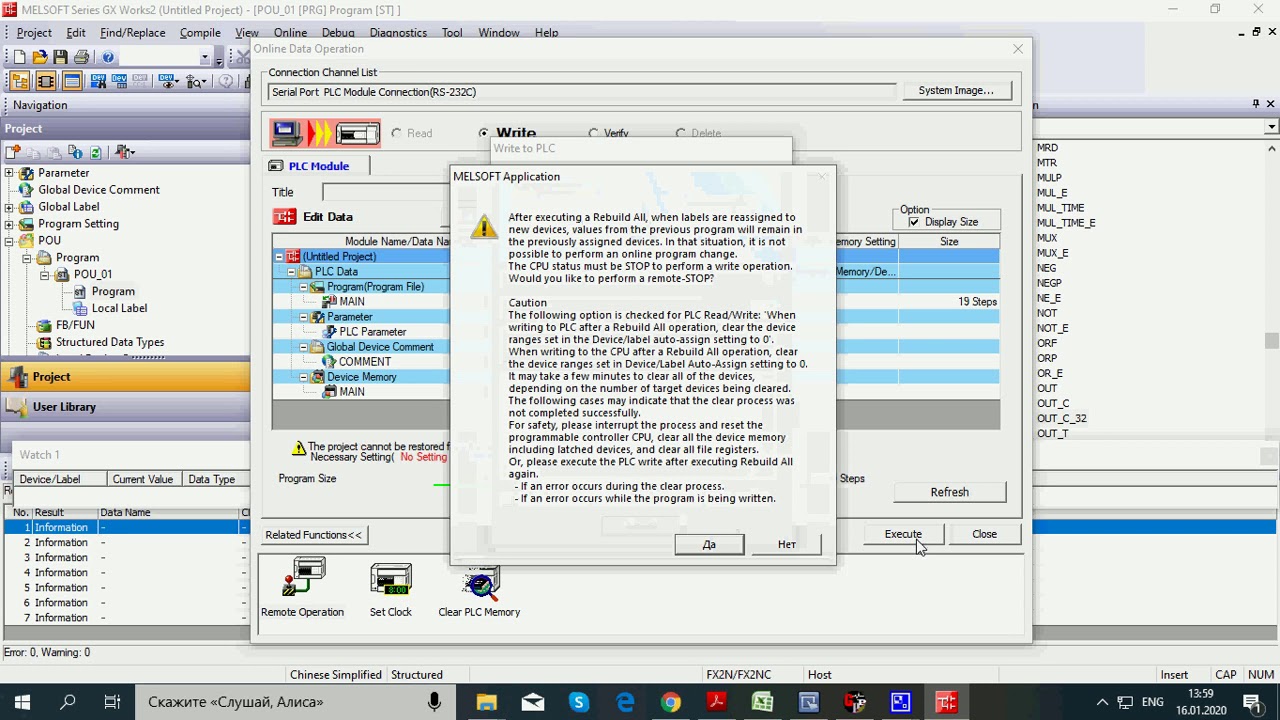Open Skype from the taskbar
The image size is (1280, 720).
click(579, 702)
